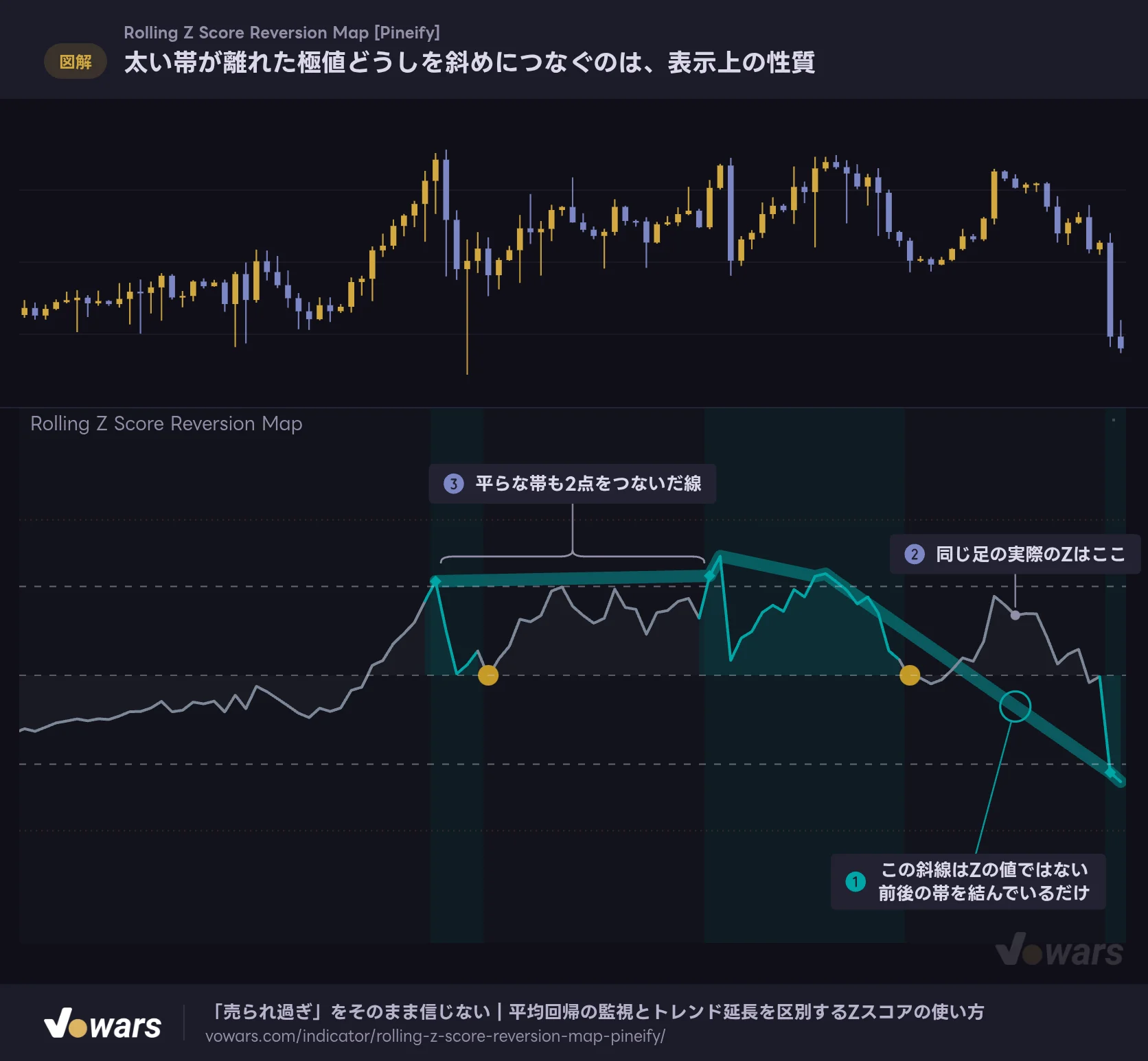
Task: Click the left yellow dot on the Z-score line
Action: 488,675
